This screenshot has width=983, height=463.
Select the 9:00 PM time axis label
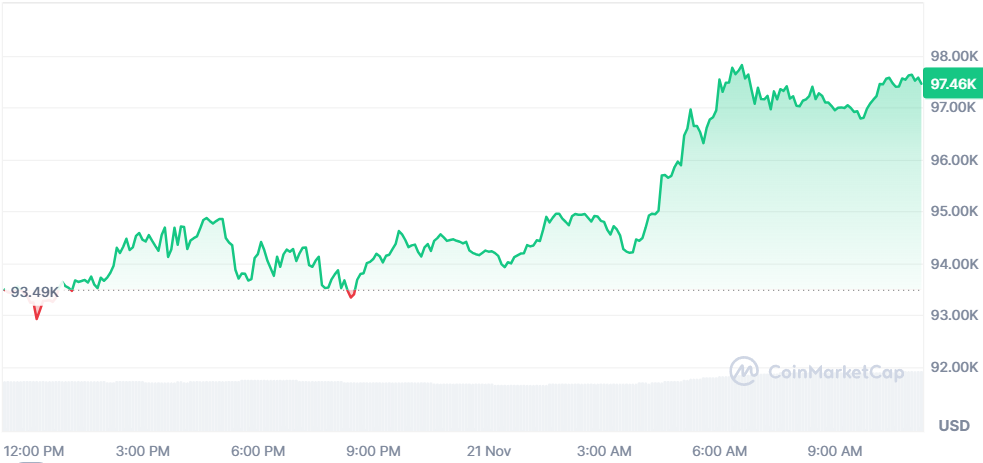click(374, 450)
